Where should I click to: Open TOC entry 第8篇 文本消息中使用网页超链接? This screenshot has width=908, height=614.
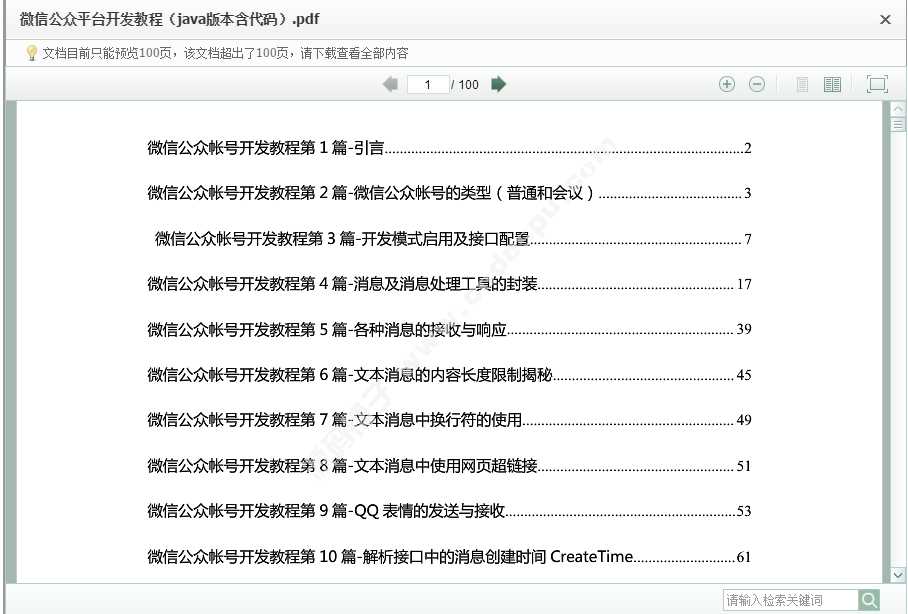449,466
